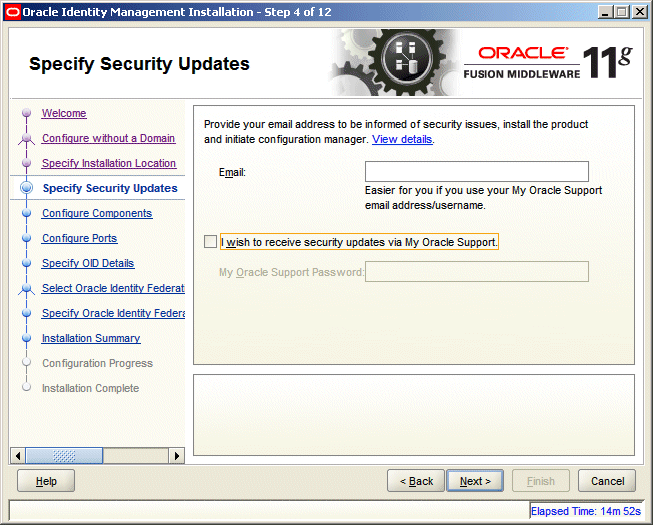653x525 pixels.
Task: Go to Configure Components step
Action: pos(97,214)
